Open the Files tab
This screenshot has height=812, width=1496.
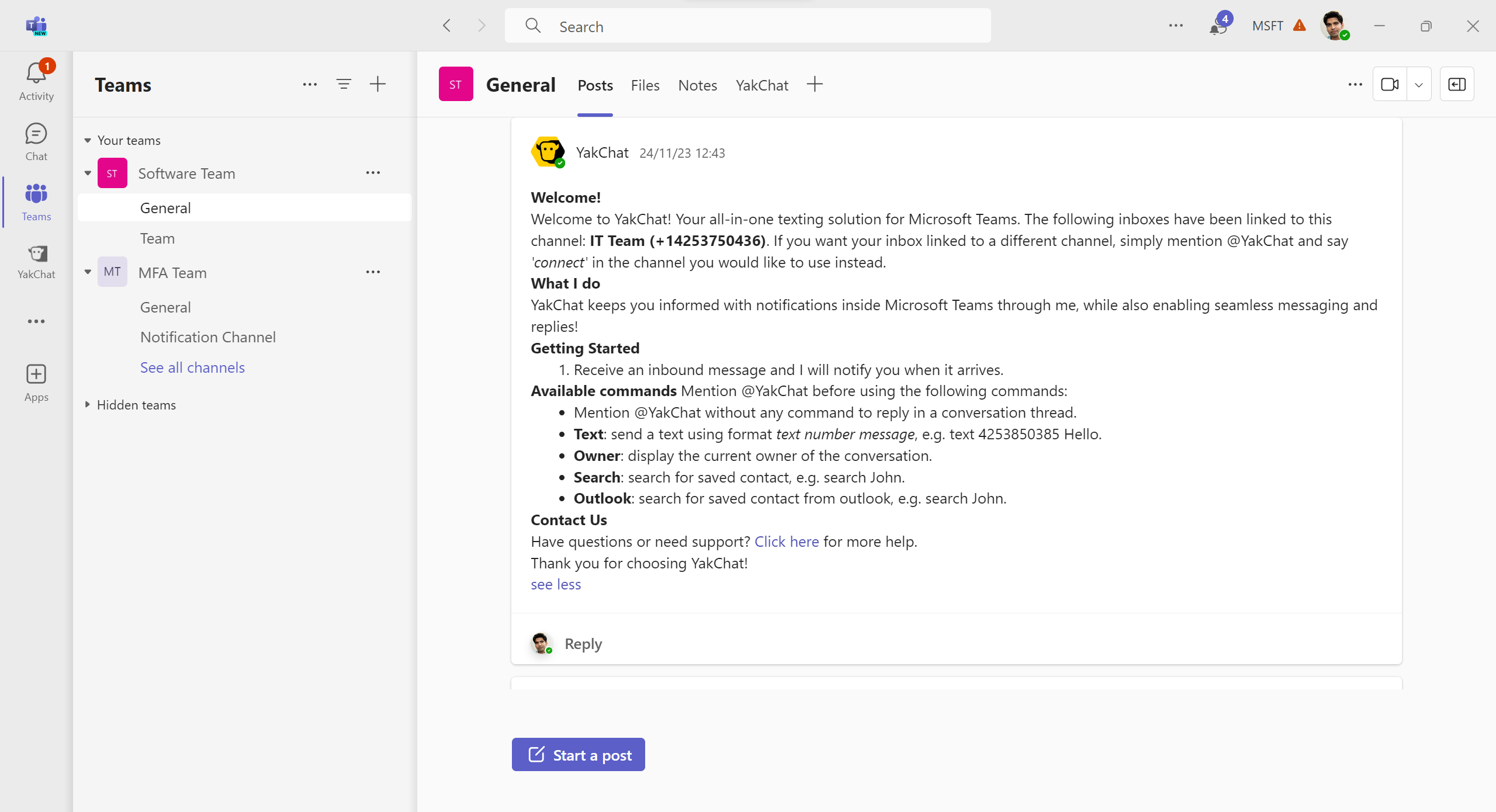click(x=645, y=85)
